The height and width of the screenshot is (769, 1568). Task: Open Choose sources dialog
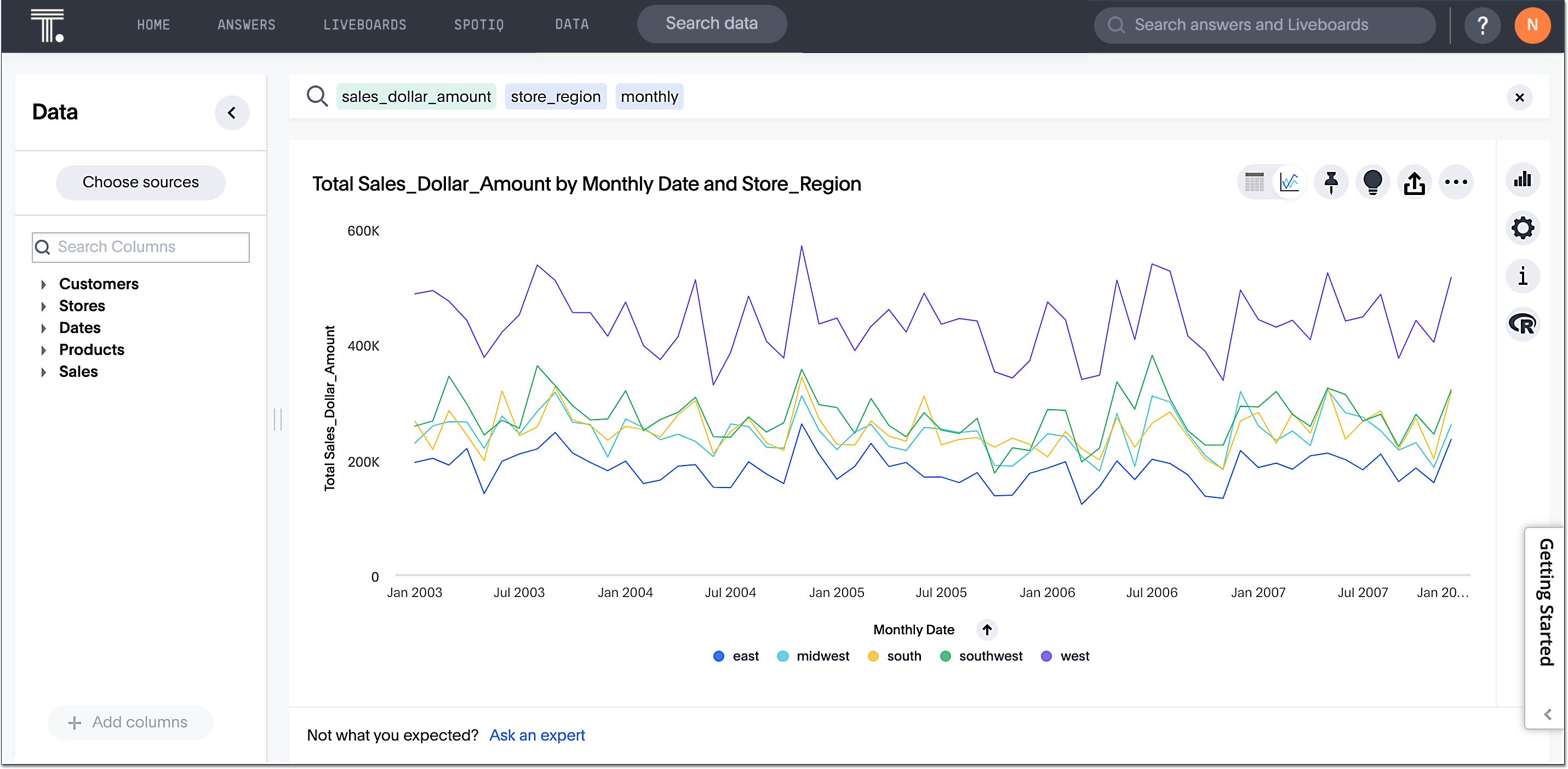point(141,182)
